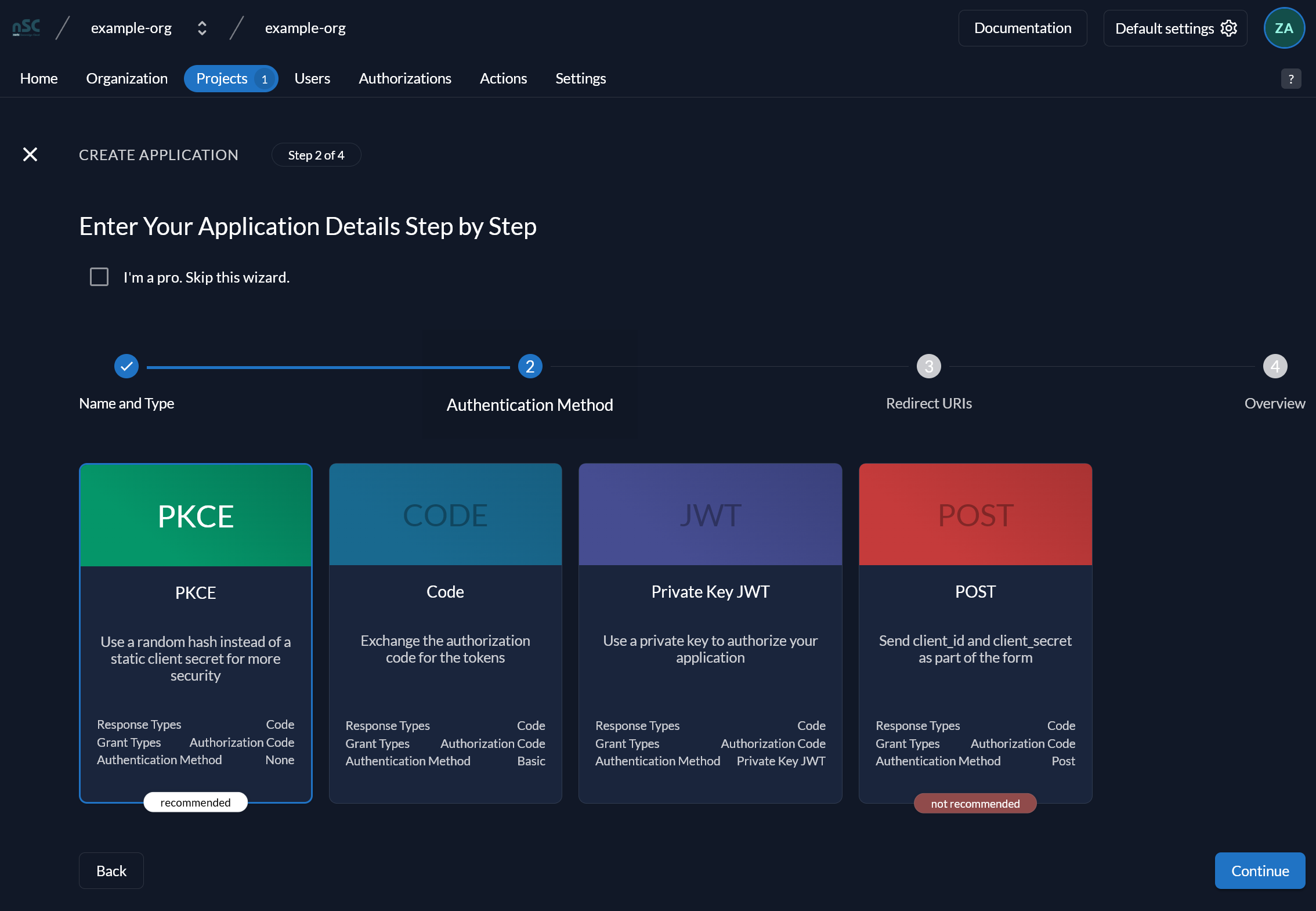Open the Organization tab

pyautogui.click(x=126, y=78)
